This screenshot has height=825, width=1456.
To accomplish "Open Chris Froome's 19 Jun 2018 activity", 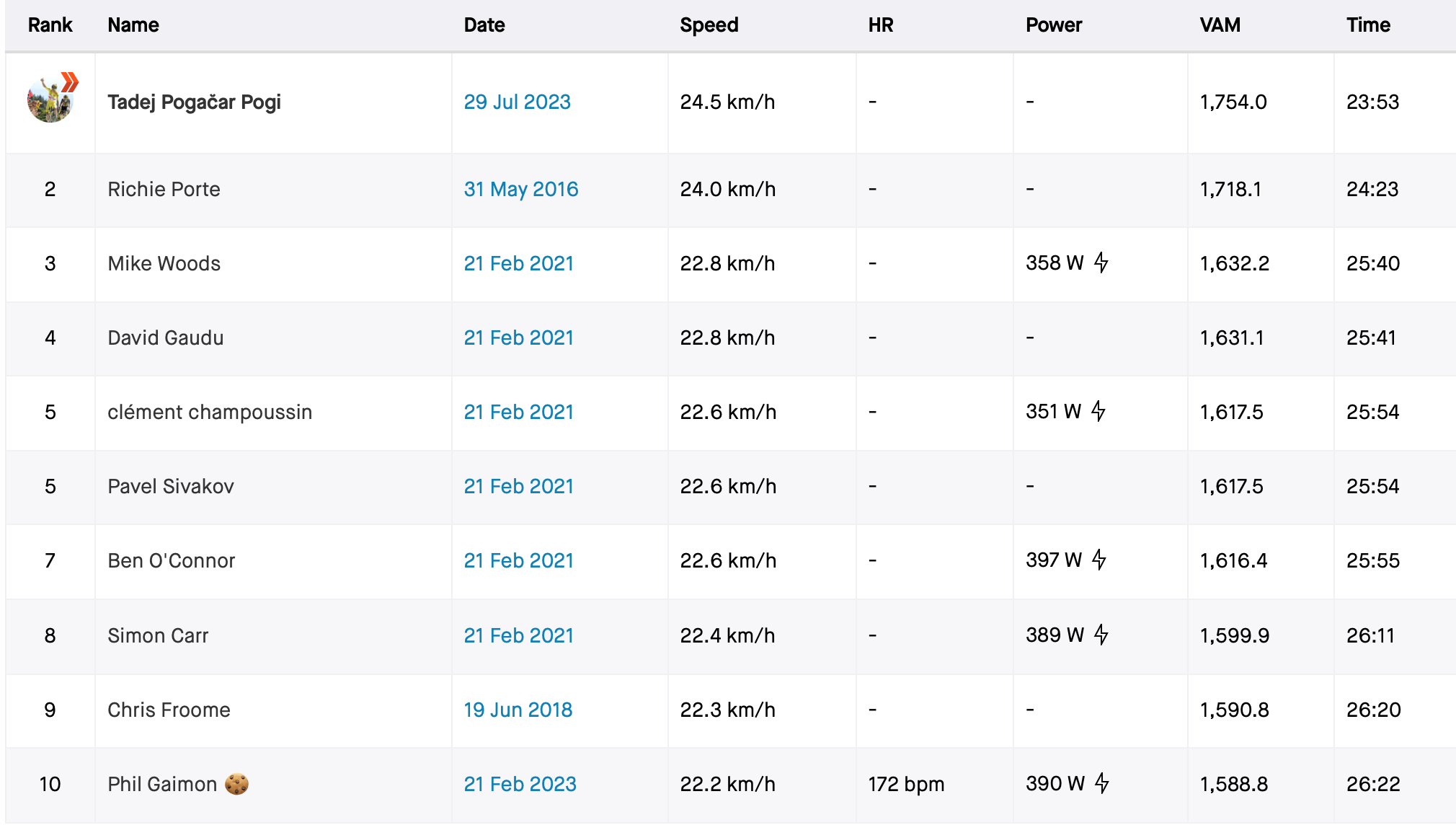I will [518, 710].
